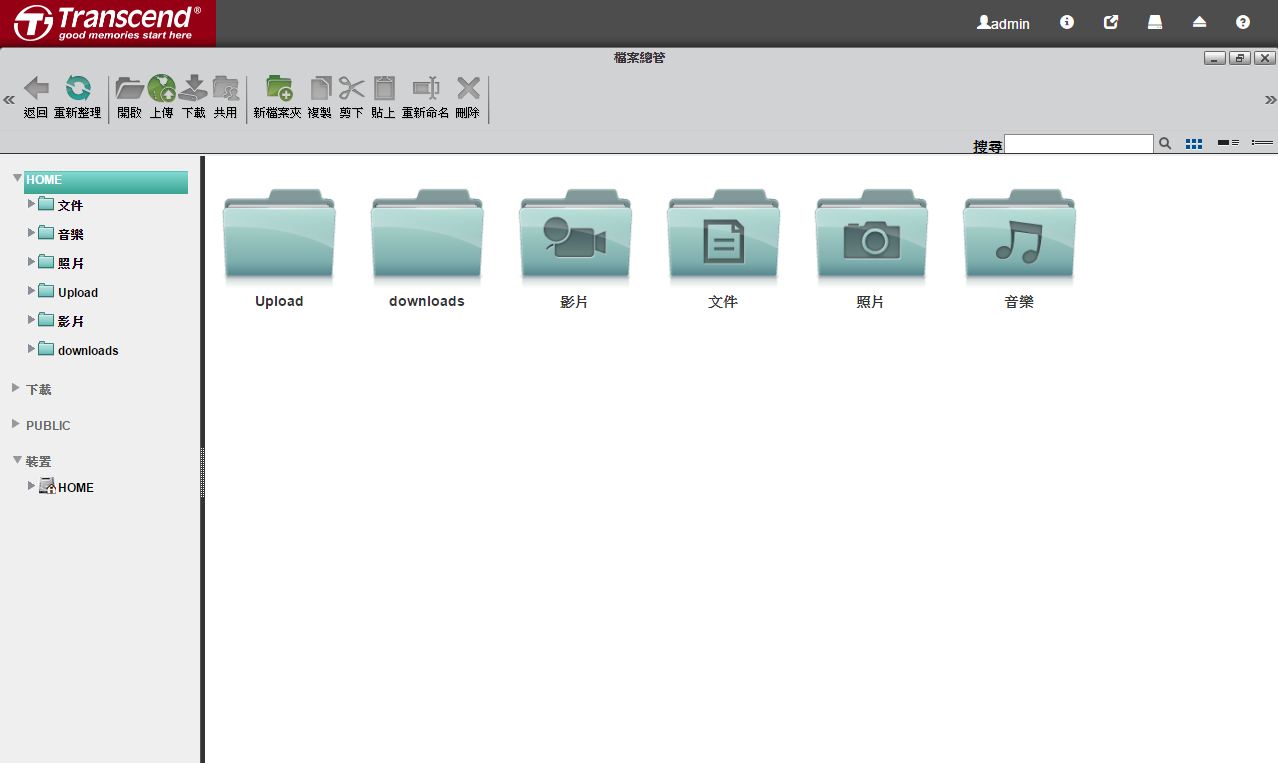Viewport: 1278px width, 763px height.
Task: Click the Back (返回) arrow icon
Action: [36, 89]
